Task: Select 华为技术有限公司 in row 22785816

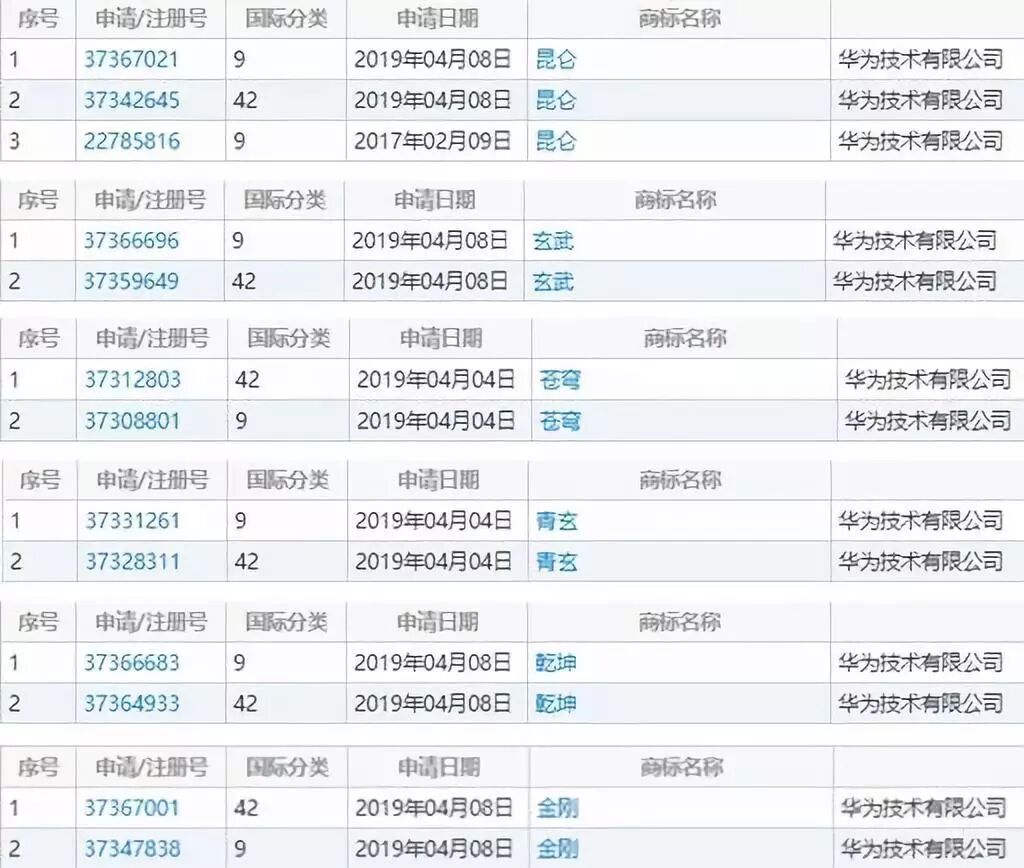Action: click(x=921, y=140)
